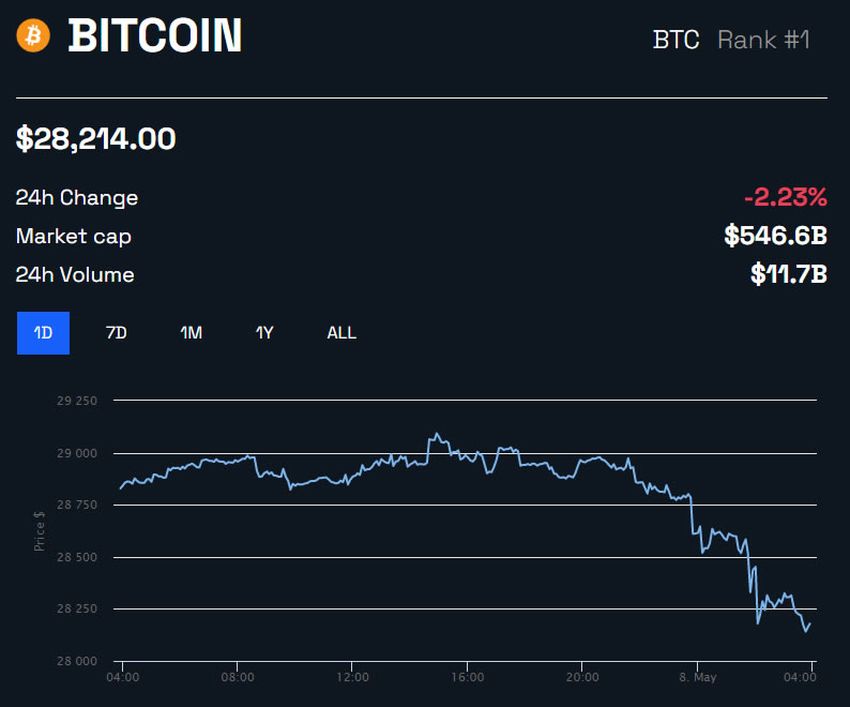Open the Rank #1 link
Viewport: 850px width, 707px height.
pos(763,40)
